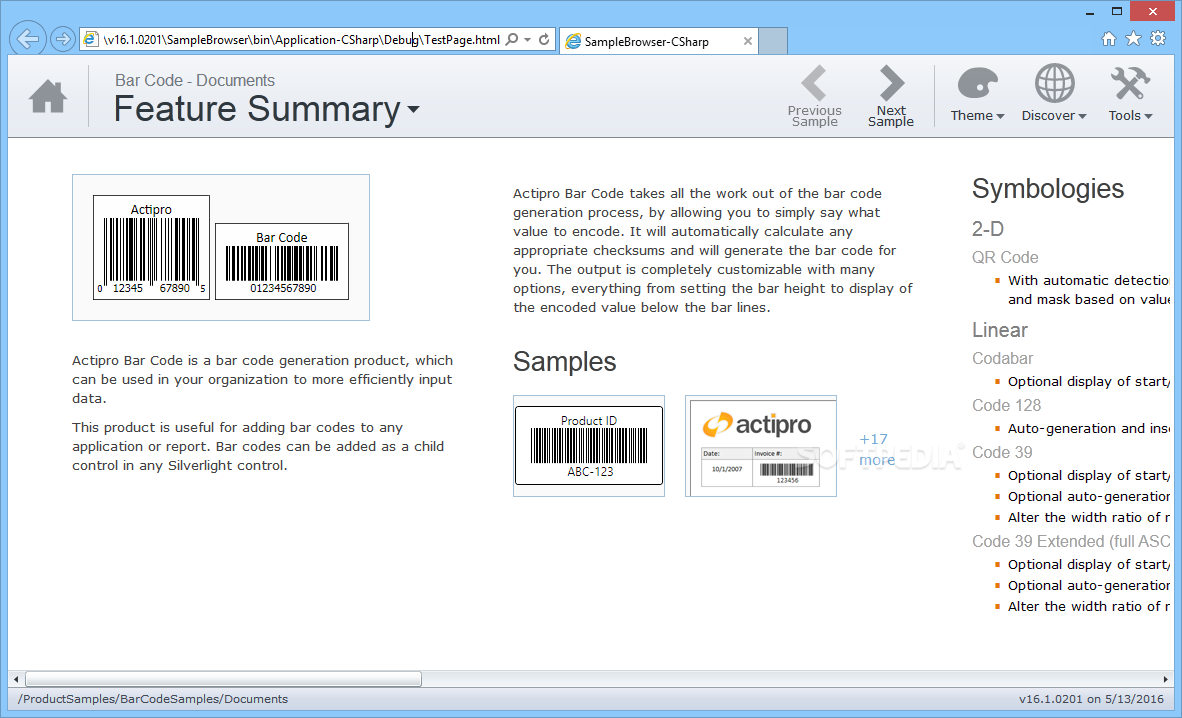The width and height of the screenshot is (1182, 718).
Task: Click the scrollbar left arrow
Action: tap(16, 679)
